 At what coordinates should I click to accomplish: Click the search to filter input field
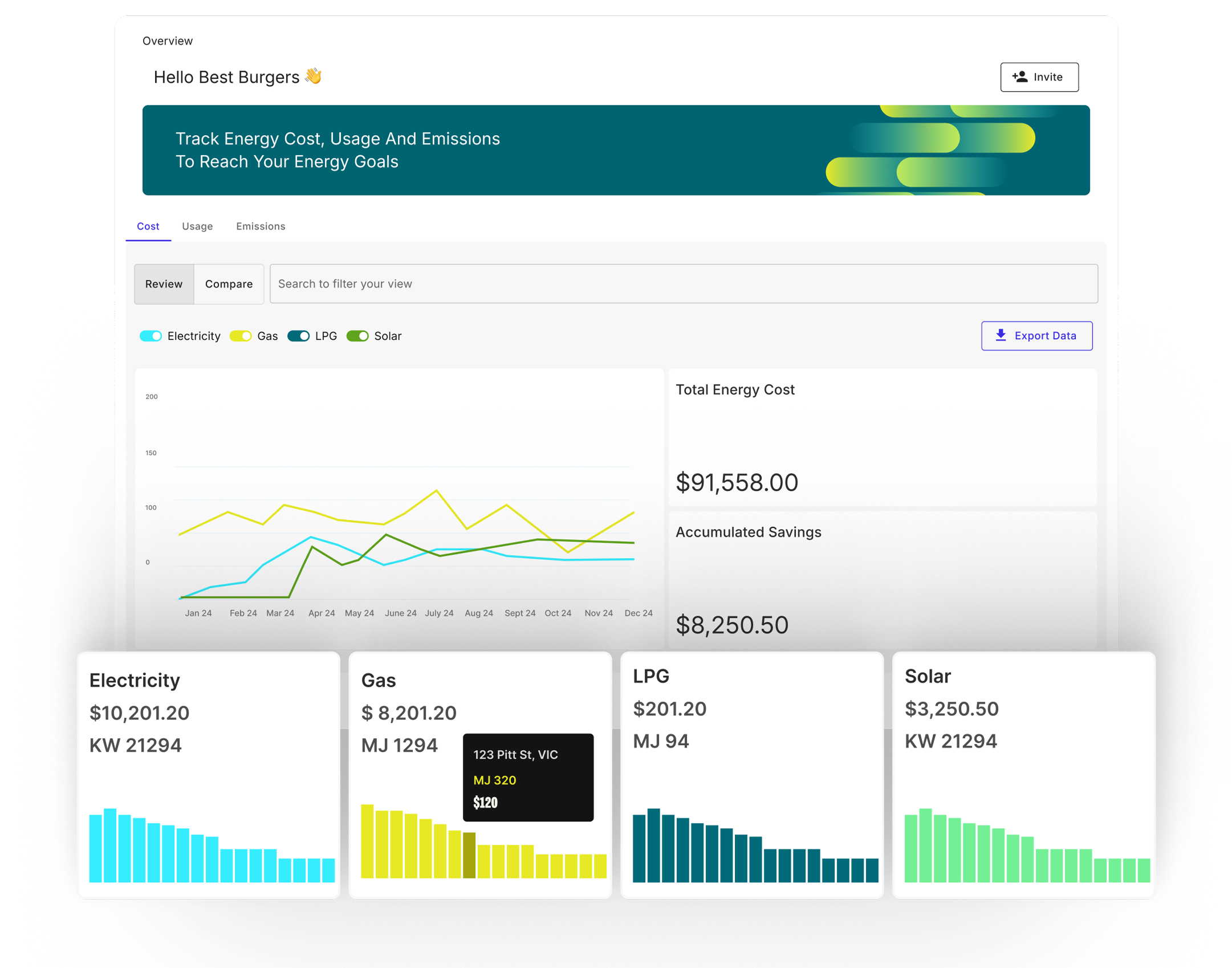click(684, 284)
